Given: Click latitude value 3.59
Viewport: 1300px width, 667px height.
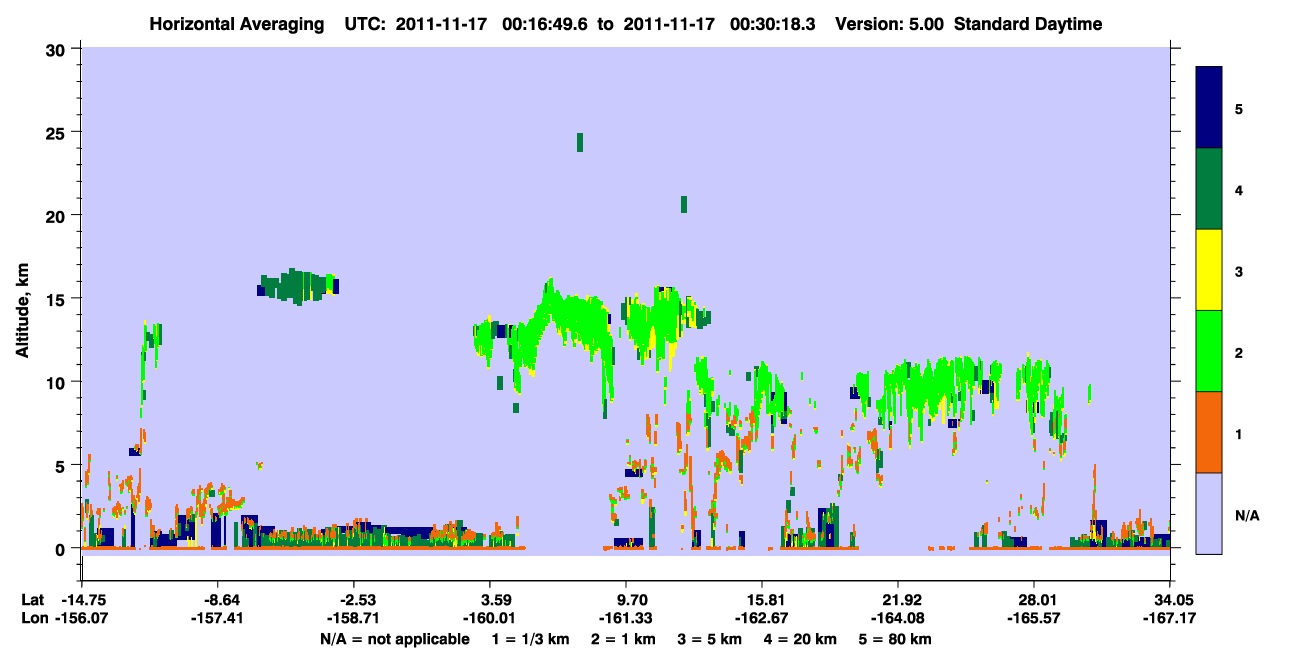Looking at the screenshot, I should click(490, 599).
